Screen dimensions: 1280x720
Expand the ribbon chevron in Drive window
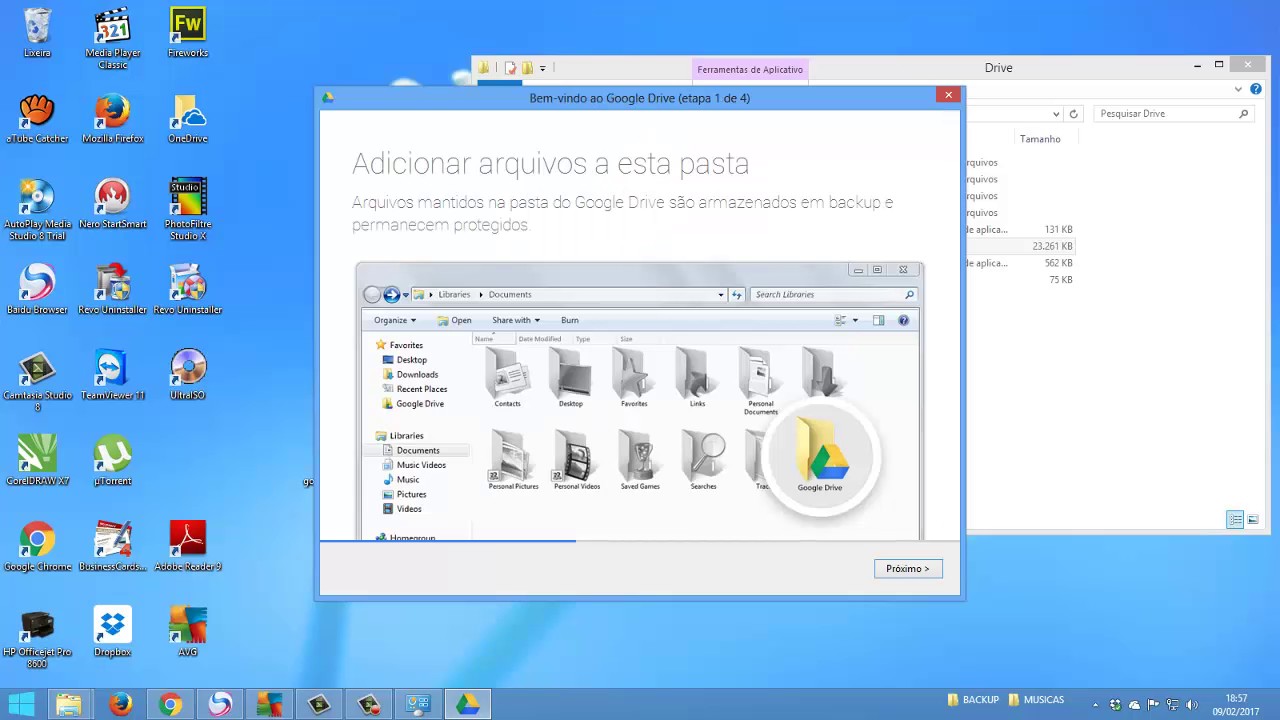click(1237, 90)
